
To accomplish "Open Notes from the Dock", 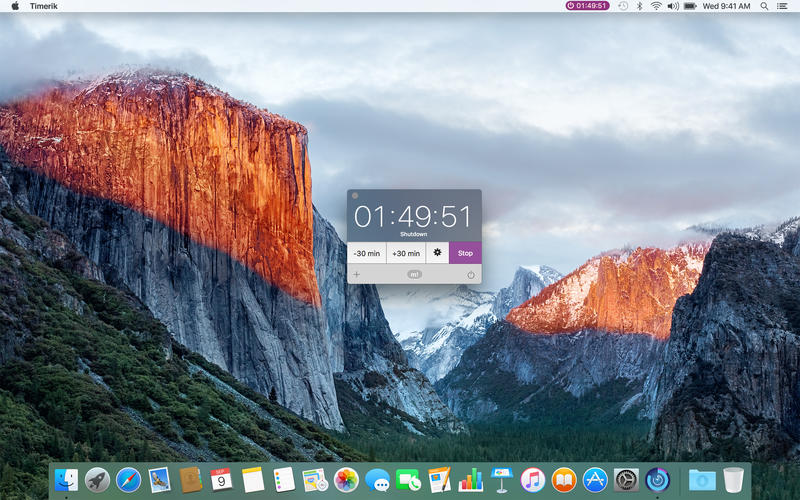I will coord(253,480).
